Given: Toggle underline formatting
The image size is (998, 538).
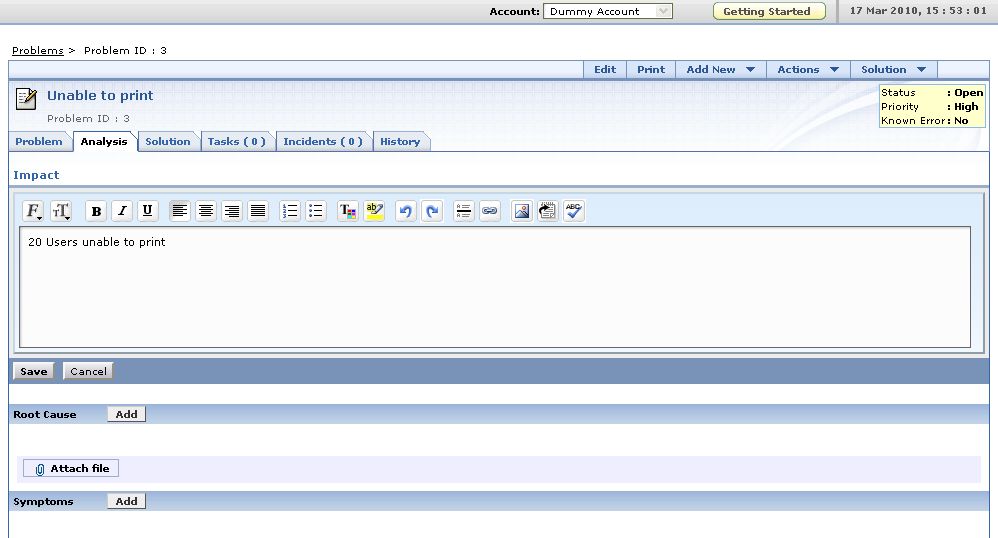Looking at the screenshot, I should (147, 211).
